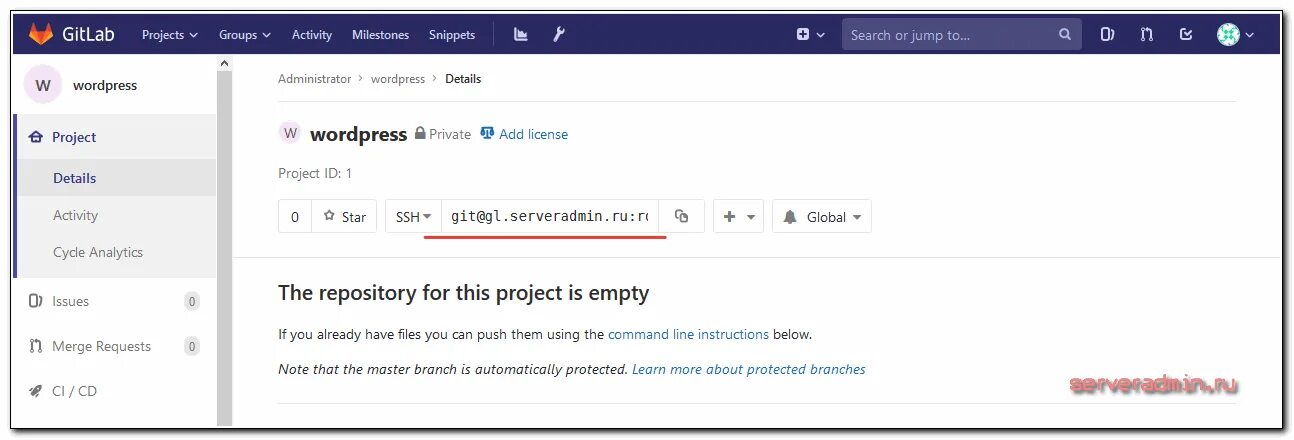Image resolution: width=1294 pixels, height=440 pixels.
Task: Open Learn more about protected branches
Action: (749, 369)
